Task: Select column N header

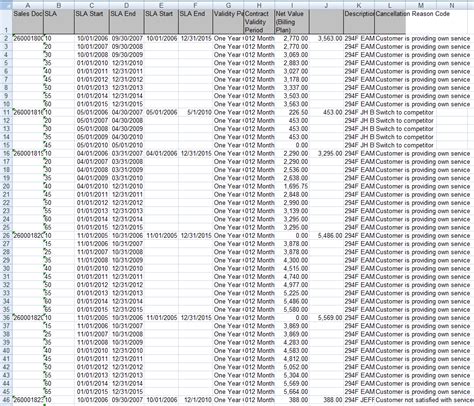Action: (452, 5)
